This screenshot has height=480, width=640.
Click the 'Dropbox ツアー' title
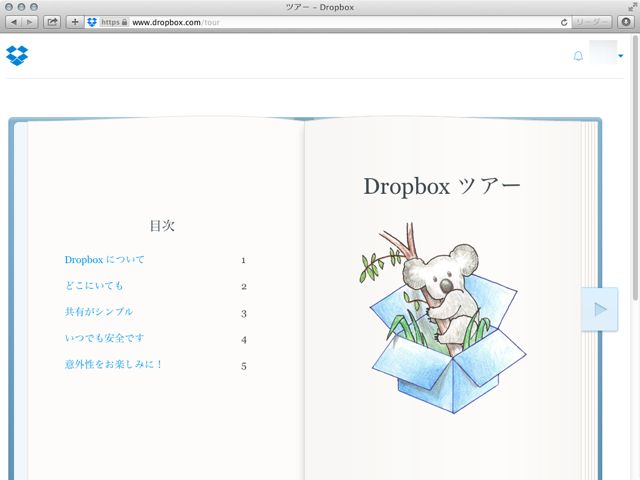442,187
